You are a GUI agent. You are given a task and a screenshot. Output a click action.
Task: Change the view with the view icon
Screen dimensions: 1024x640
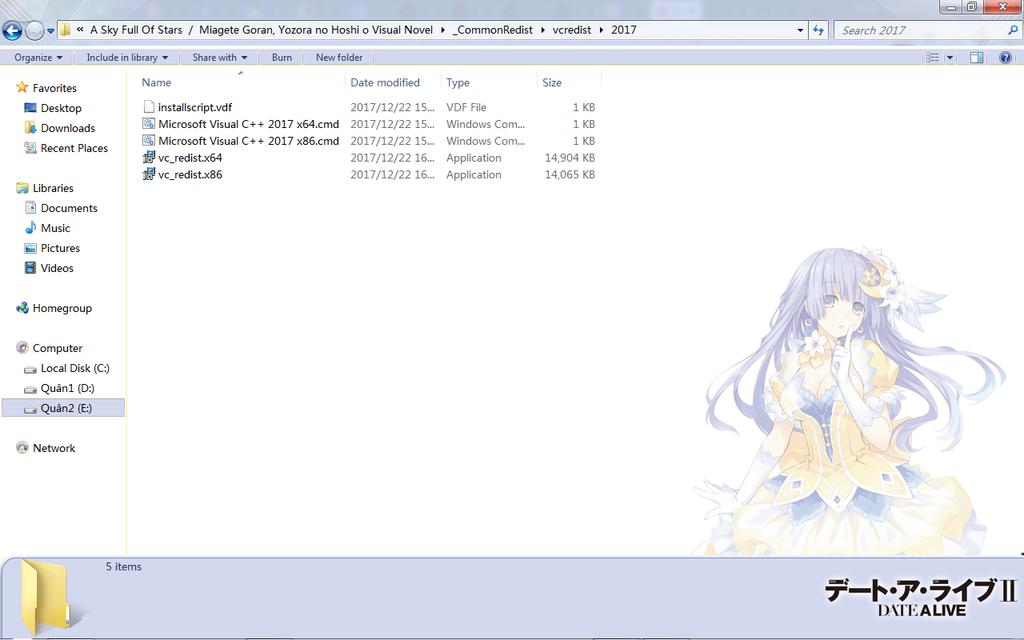coord(933,57)
